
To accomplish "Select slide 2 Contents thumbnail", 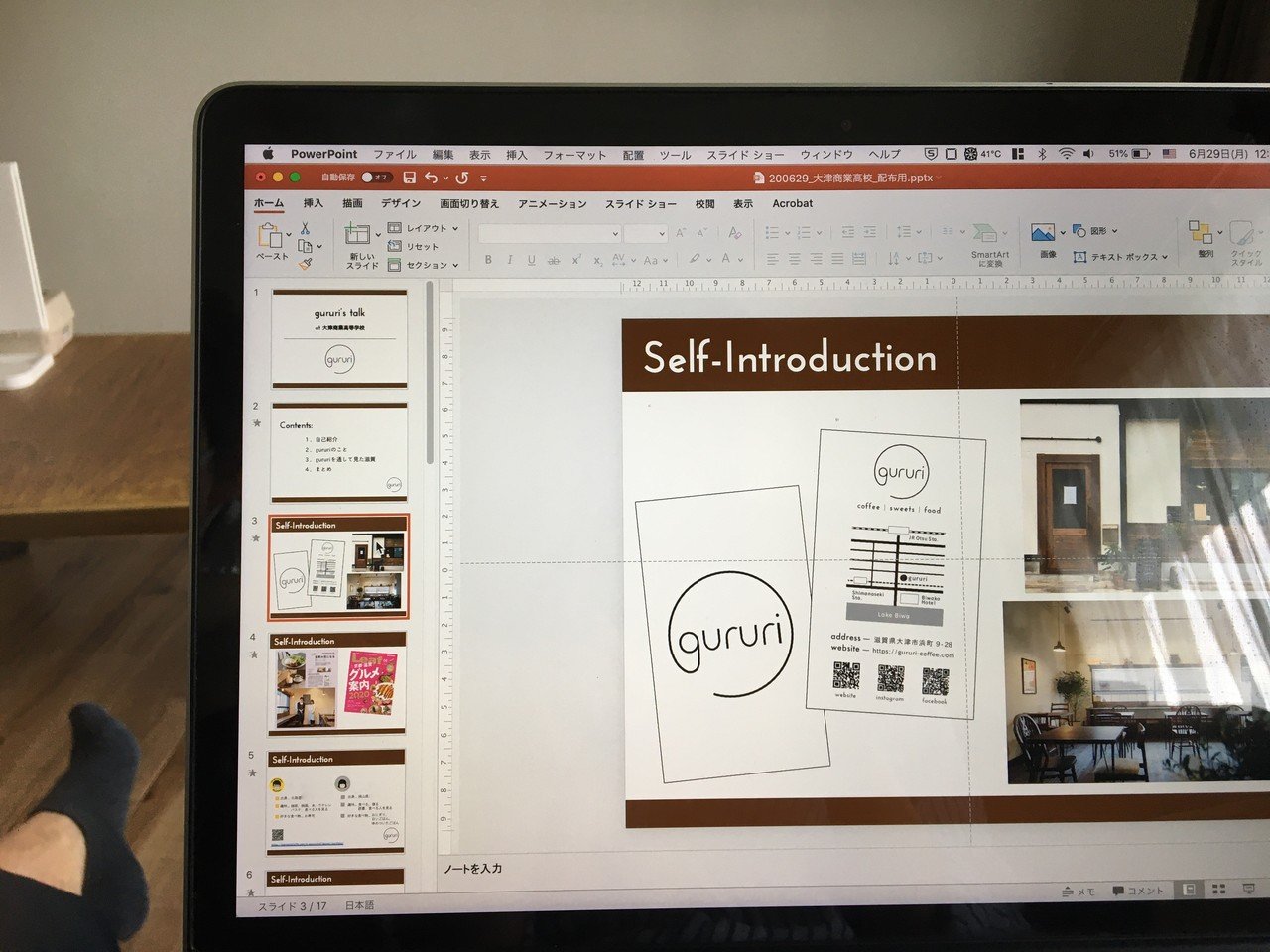I will [339, 452].
